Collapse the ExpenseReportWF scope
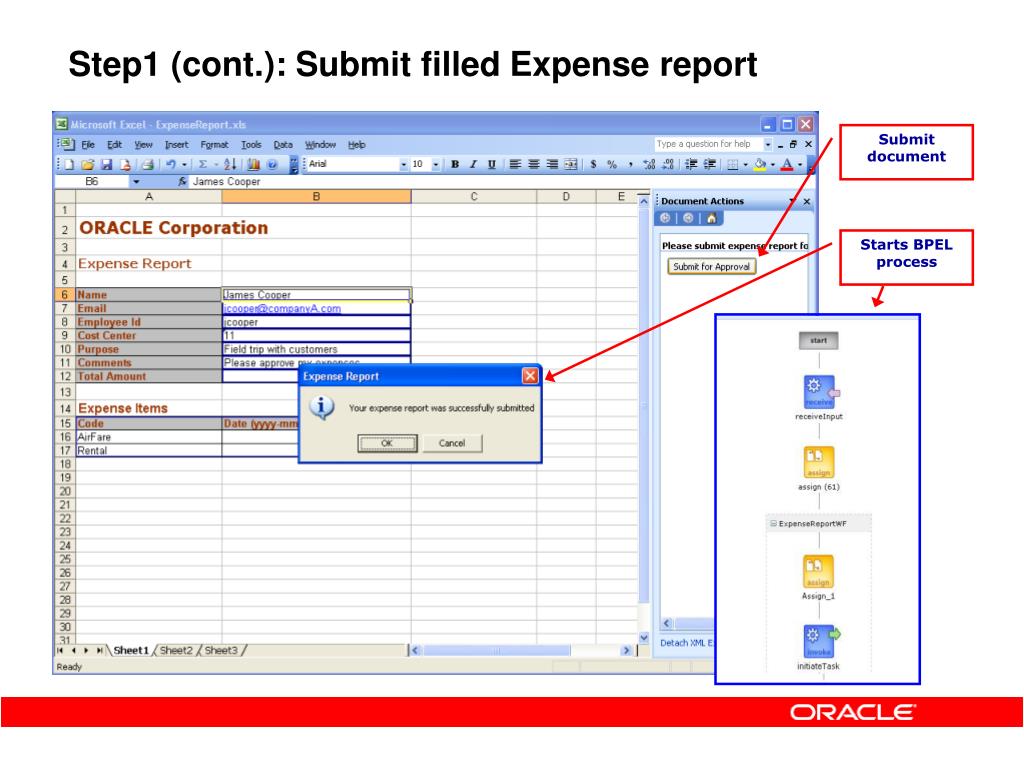Image resolution: width=1024 pixels, height=768 pixels. pyautogui.click(x=773, y=524)
